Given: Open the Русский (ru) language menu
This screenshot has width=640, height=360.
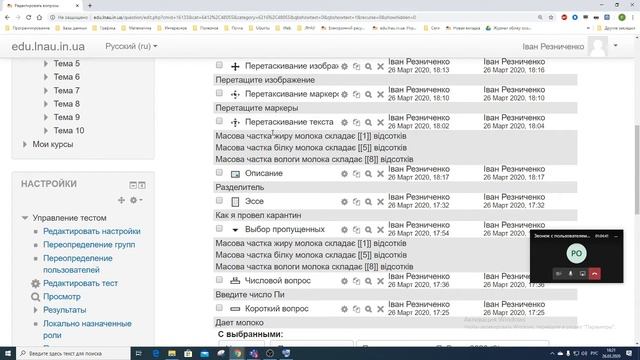Looking at the screenshot, I should pos(131,47).
